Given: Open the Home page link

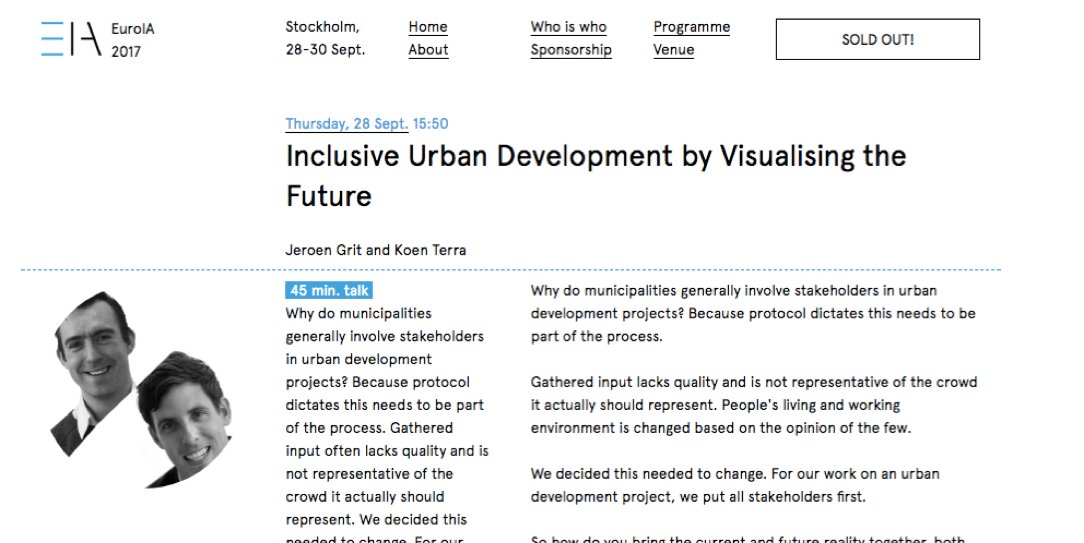Looking at the screenshot, I should tap(428, 27).
